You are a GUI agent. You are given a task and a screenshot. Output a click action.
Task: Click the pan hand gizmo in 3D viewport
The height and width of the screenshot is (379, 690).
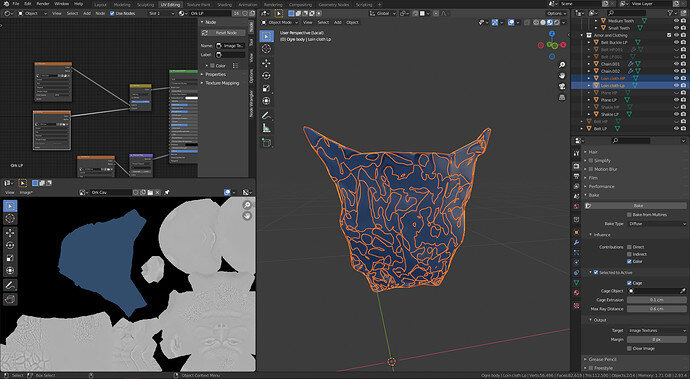562,75
